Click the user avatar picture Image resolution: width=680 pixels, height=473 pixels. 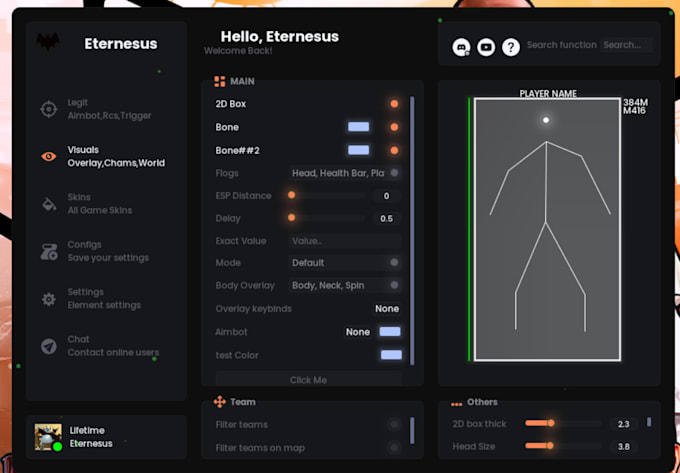48,437
